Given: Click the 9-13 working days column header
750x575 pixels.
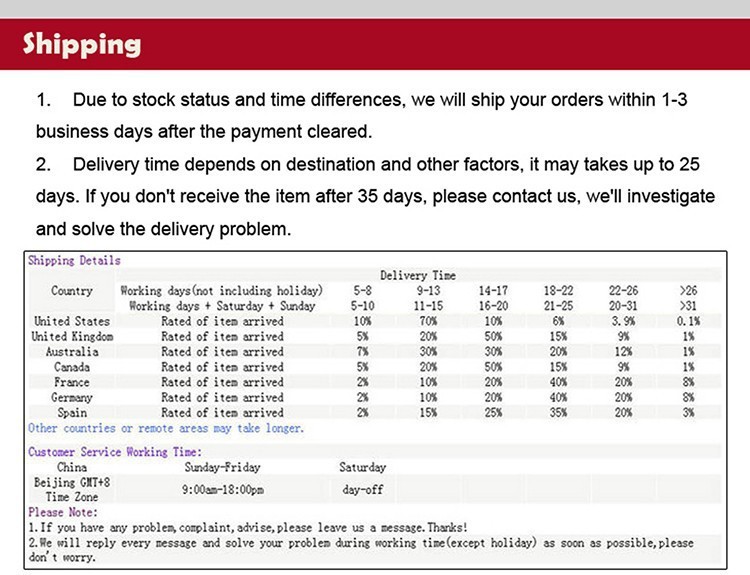Looking at the screenshot, I should coord(428,290).
